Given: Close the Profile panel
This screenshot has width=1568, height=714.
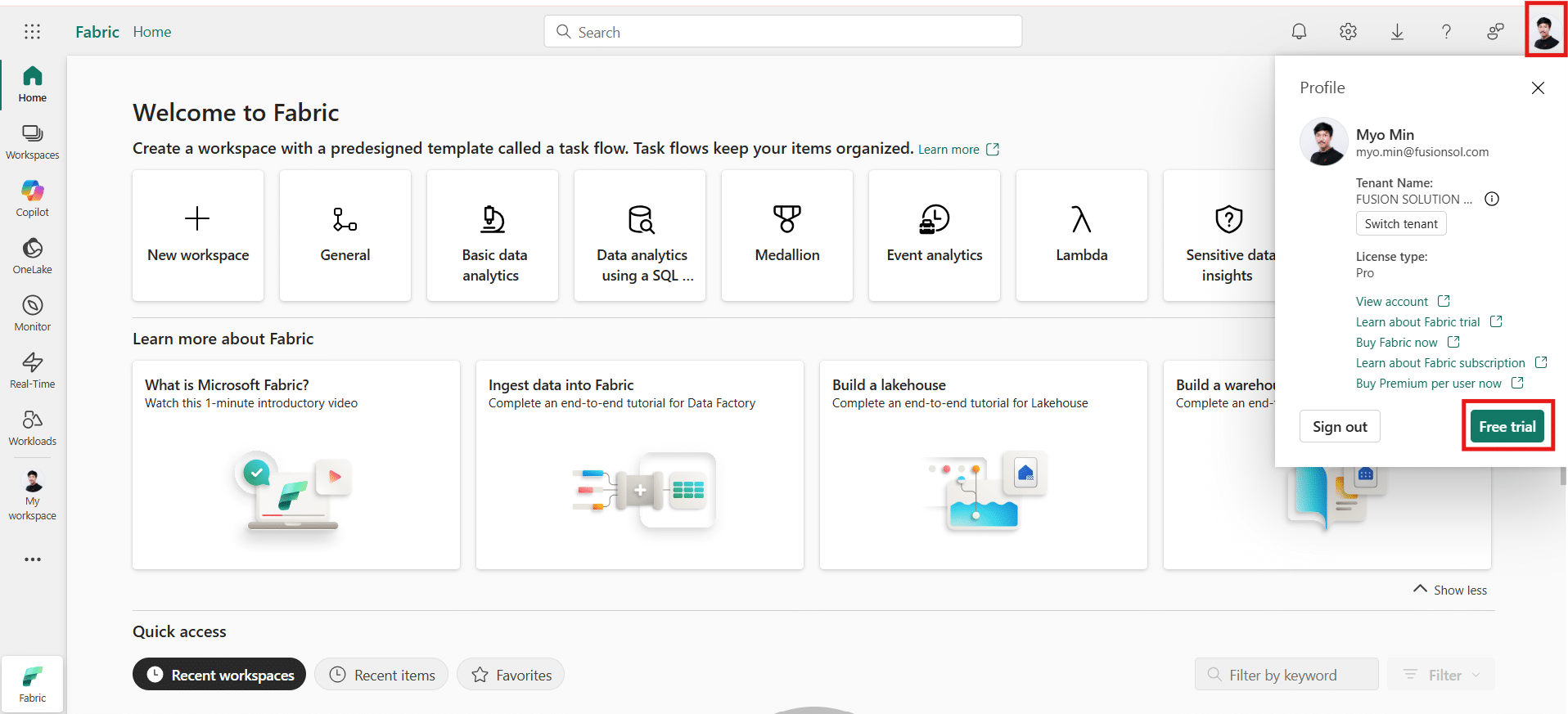Looking at the screenshot, I should point(1538,88).
